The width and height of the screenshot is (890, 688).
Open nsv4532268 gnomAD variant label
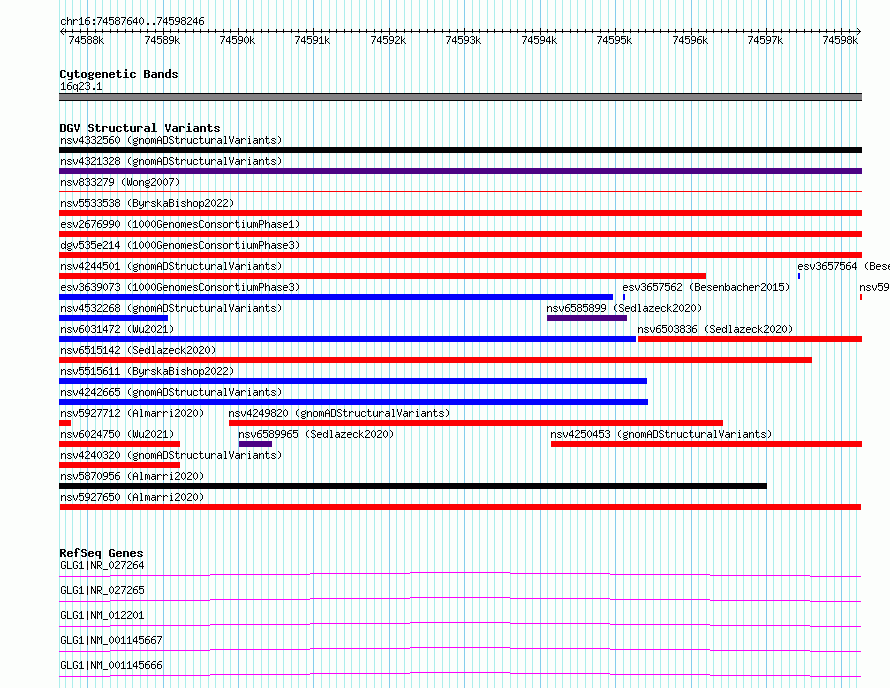pyautogui.click(x=171, y=308)
